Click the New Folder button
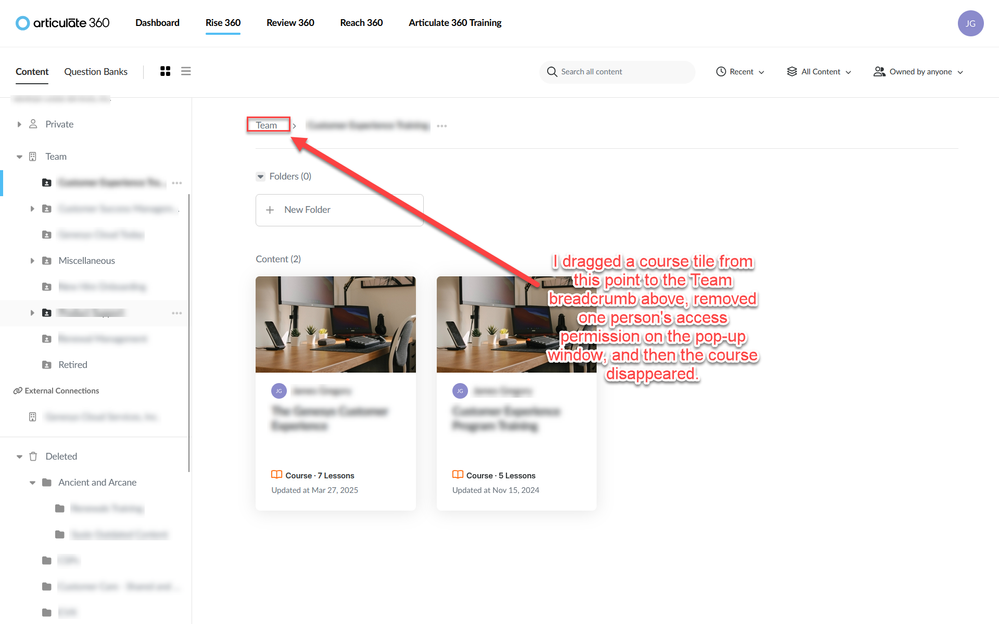Image resolution: width=999 pixels, height=624 pixels. click(340, 210)
